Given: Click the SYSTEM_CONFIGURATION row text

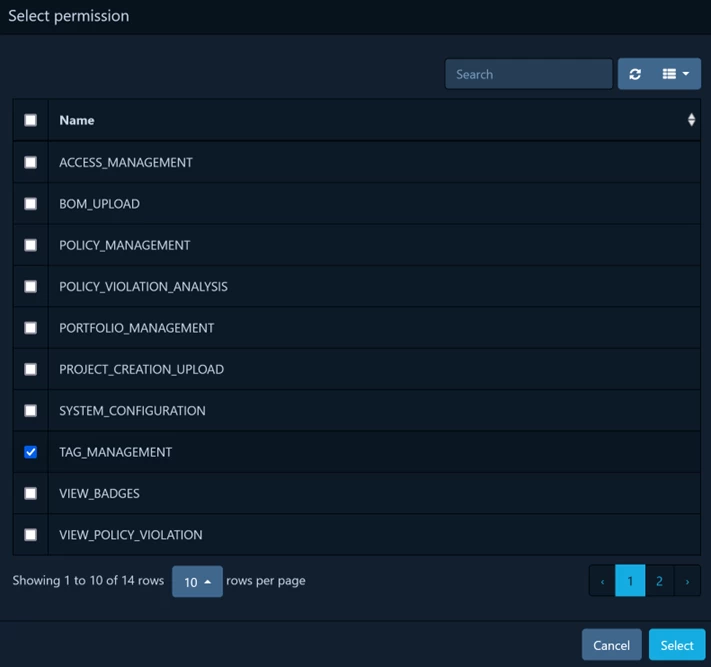Looking at the screenshot, I should (x=132, y=411).
